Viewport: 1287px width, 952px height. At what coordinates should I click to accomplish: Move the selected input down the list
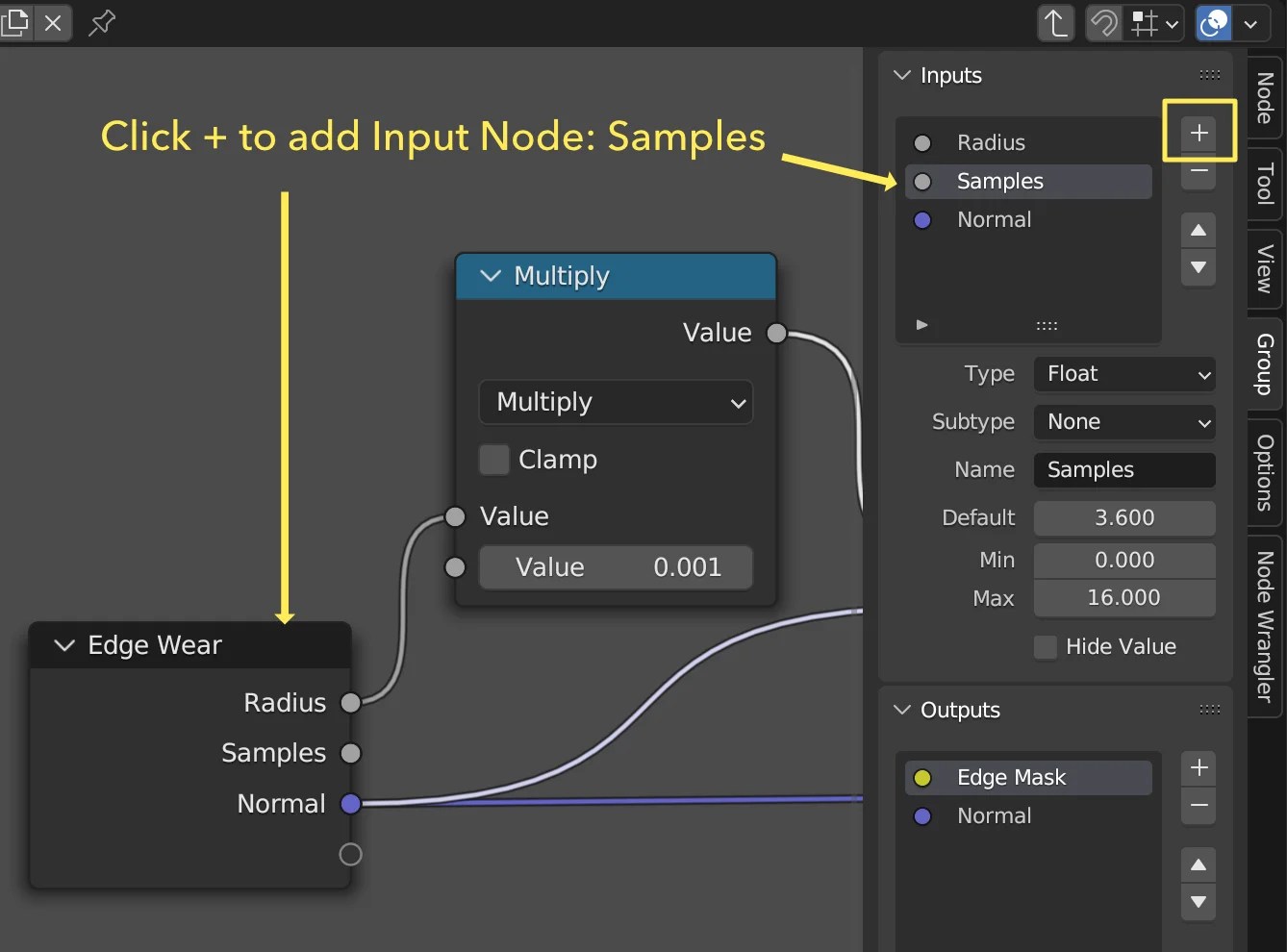(1198, 268)
